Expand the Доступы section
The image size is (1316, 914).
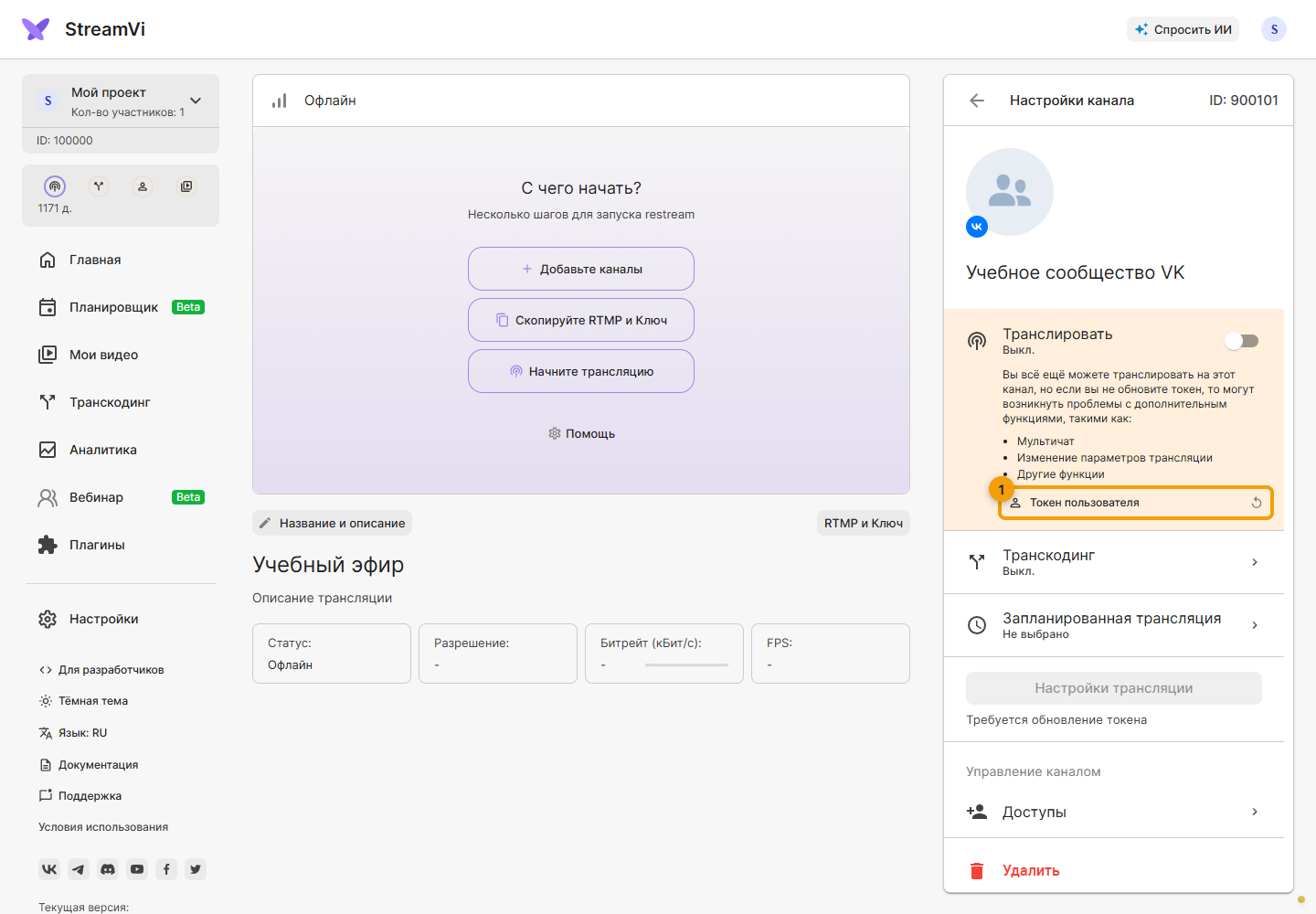click(1113, 812)
